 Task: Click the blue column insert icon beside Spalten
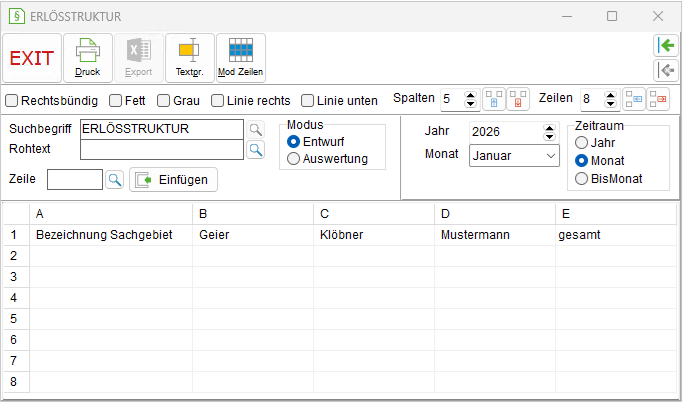(x=494, y=99)
